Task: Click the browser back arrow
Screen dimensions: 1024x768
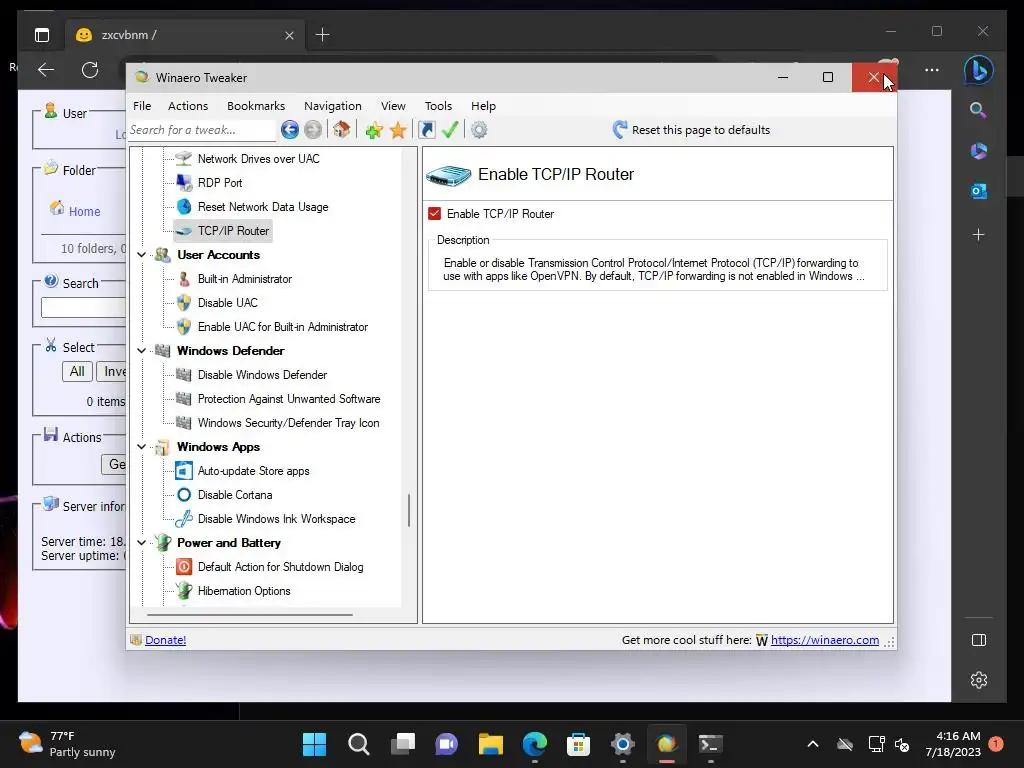Action: point(46,70)
